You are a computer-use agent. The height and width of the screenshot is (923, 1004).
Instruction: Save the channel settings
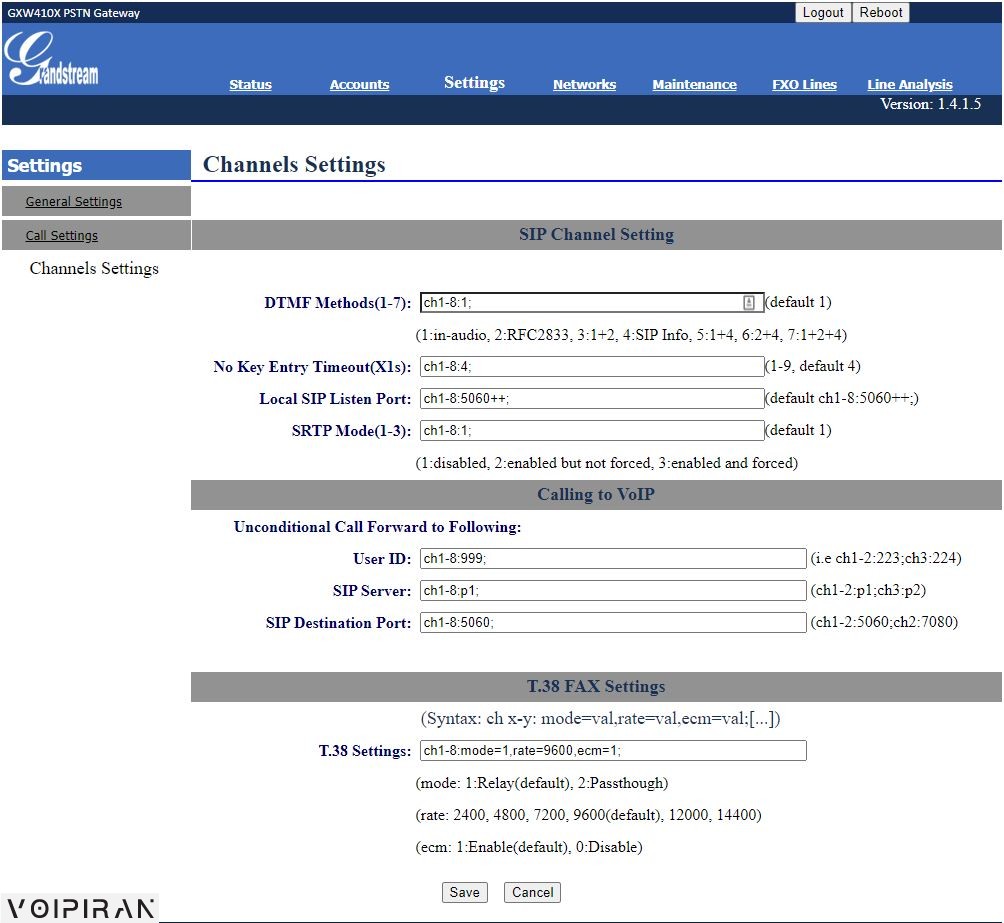[464, 892]
